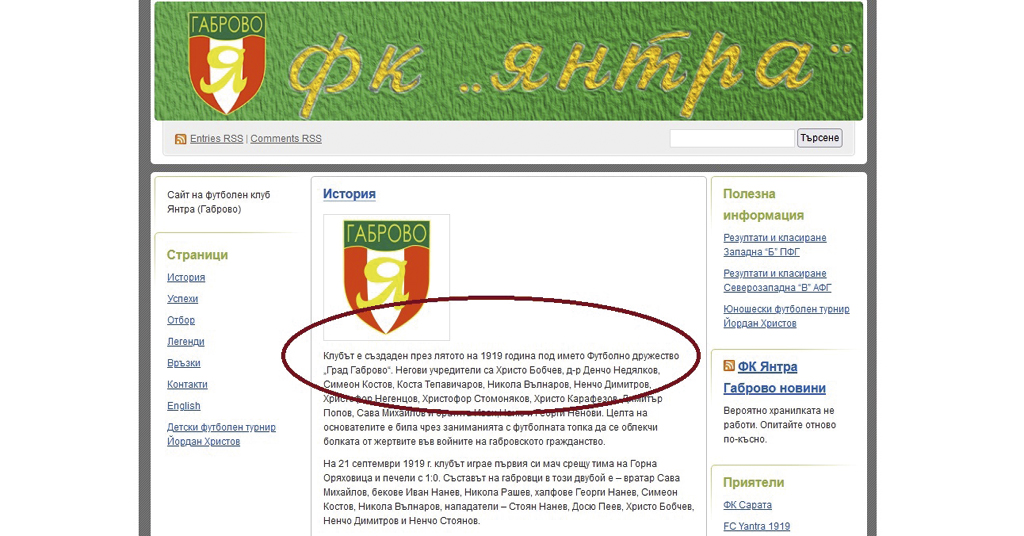Navigate to the Отбор page
Image resolution: width=1024 pixels, height=536 pixels.
[x=181, y=321]
